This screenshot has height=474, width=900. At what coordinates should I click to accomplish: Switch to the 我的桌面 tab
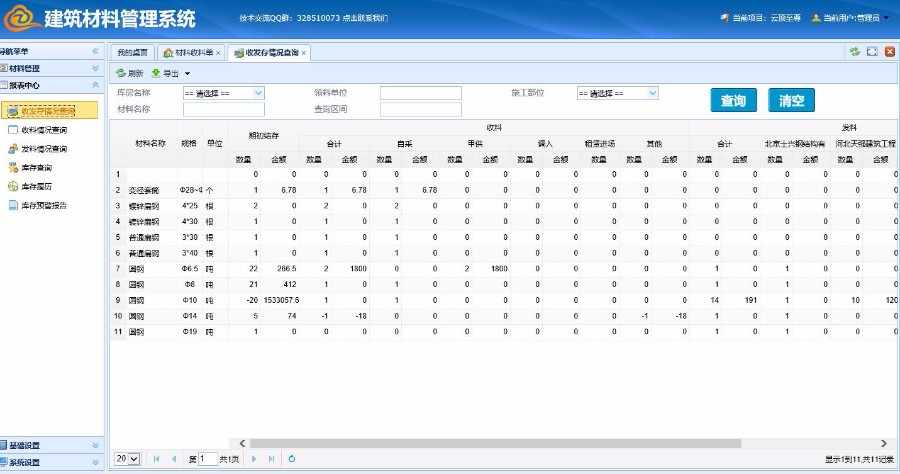point(133,52)
